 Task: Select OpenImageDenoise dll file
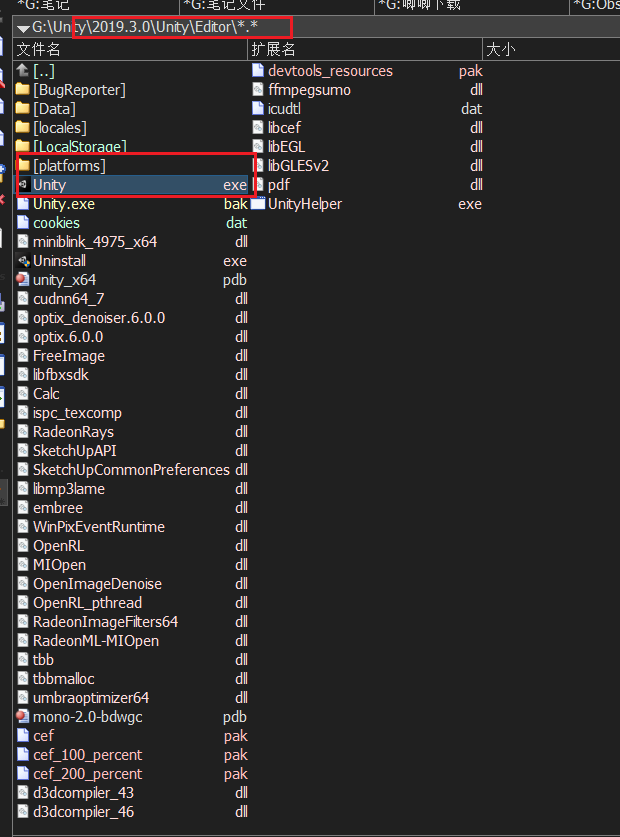point(132,584)
